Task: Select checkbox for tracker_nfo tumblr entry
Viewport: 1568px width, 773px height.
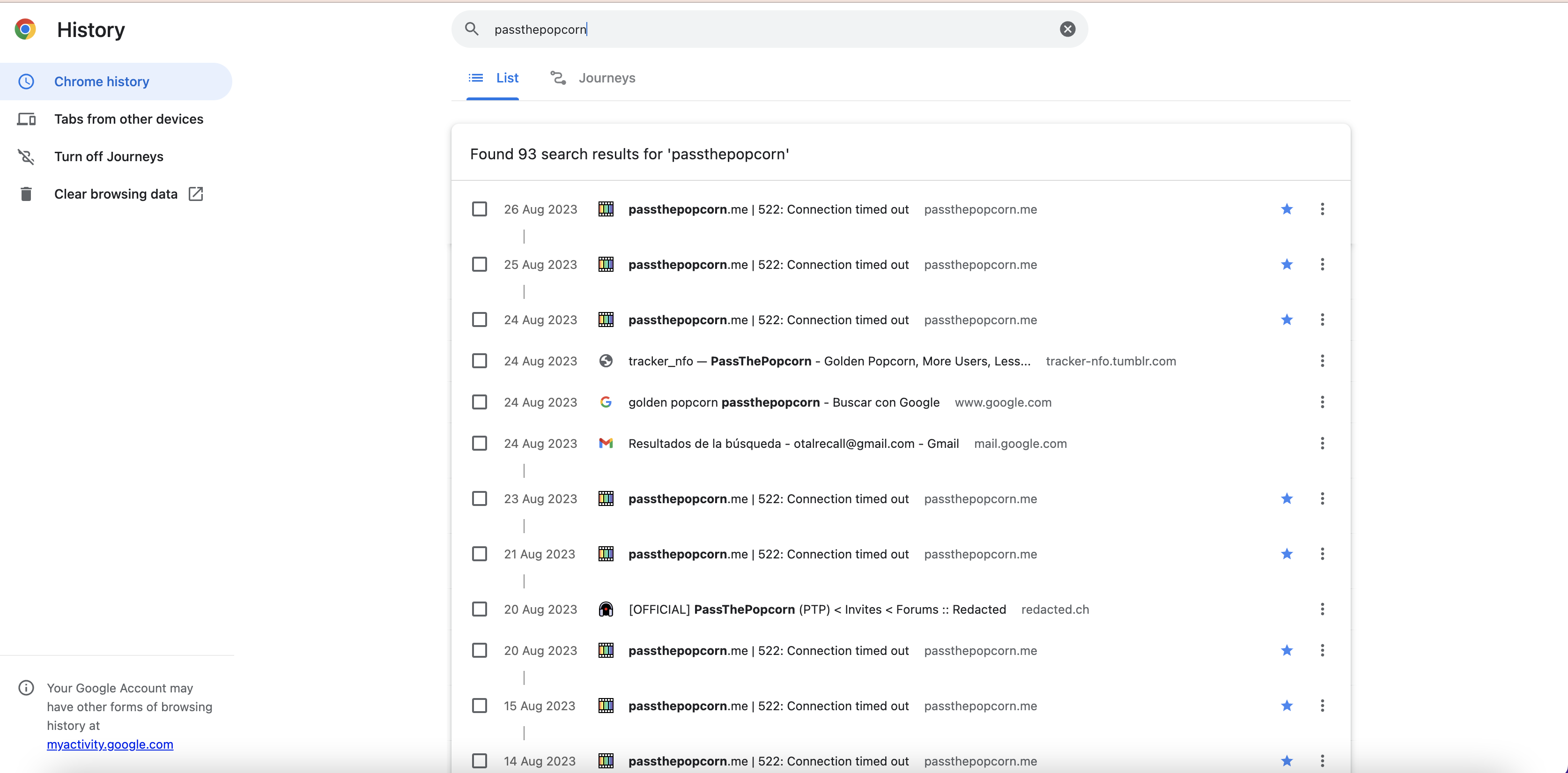Action: [x=480, y=361]
